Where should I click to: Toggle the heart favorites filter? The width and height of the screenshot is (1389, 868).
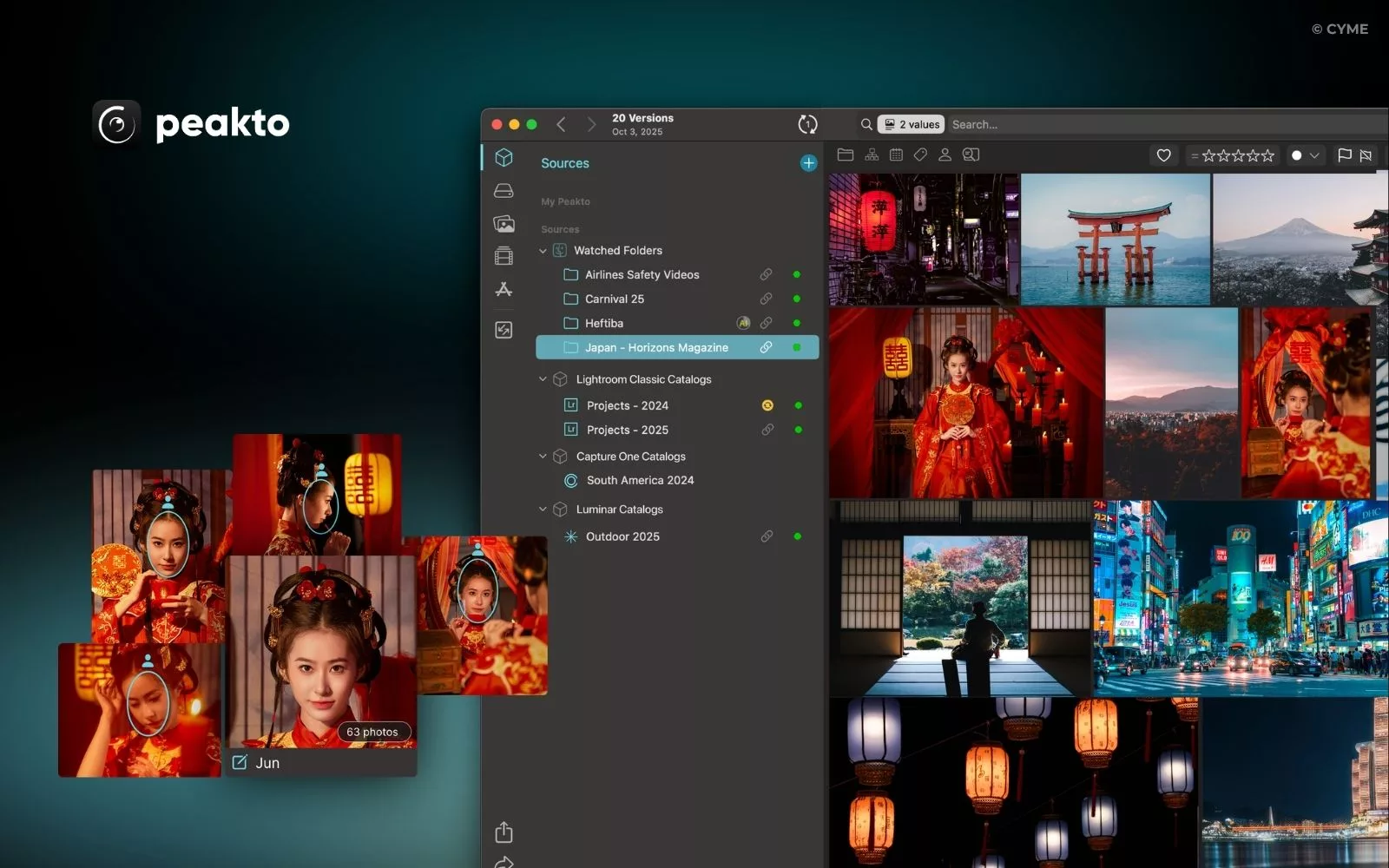pyautogui.click(x=1163, y=155)
